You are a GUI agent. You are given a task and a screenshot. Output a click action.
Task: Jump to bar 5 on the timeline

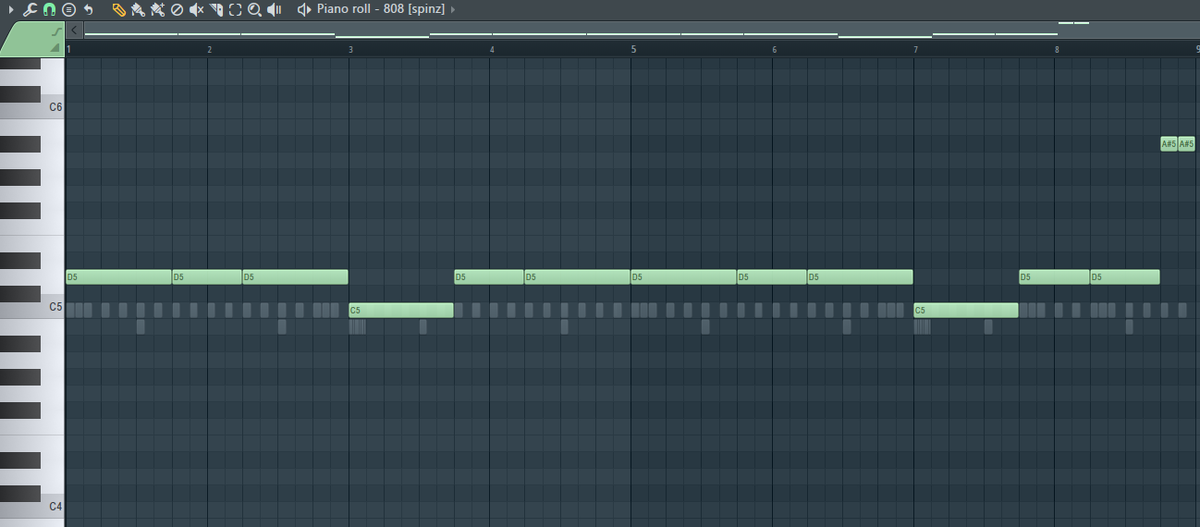pyautogui.click(x=633, y=49)
